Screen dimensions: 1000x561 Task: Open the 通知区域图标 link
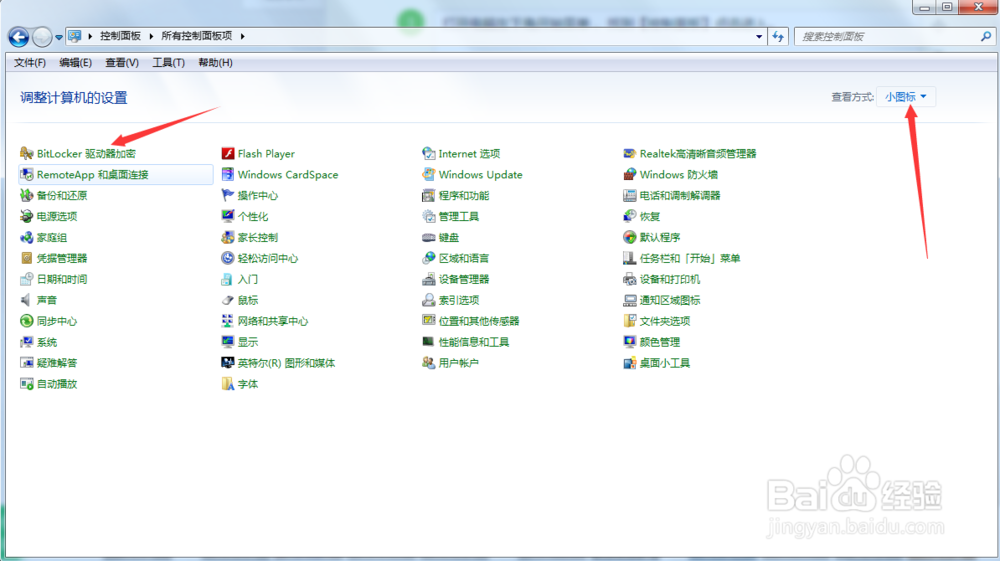(x=670, y=300)
